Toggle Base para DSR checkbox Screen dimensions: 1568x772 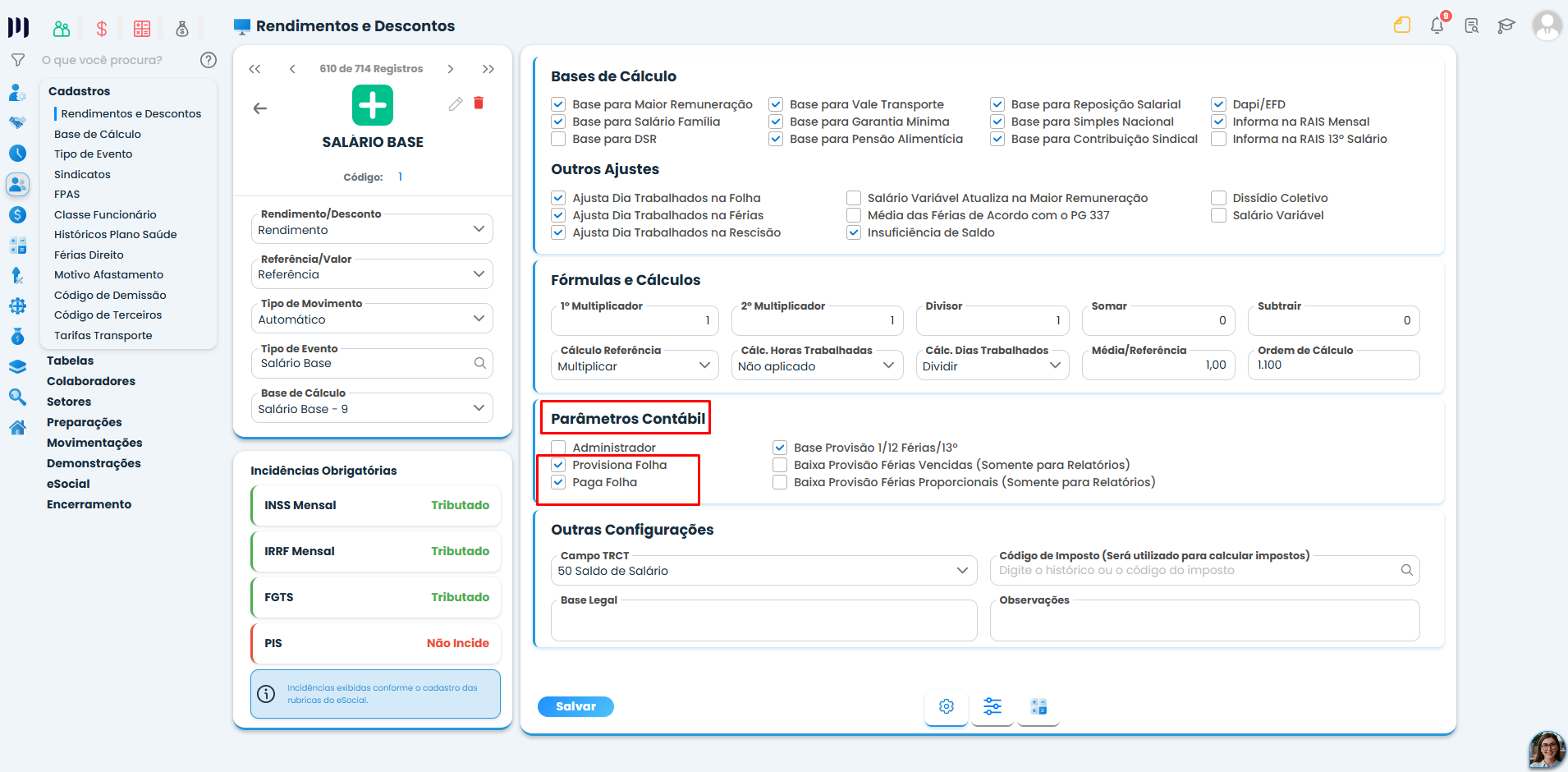point(558,139)
